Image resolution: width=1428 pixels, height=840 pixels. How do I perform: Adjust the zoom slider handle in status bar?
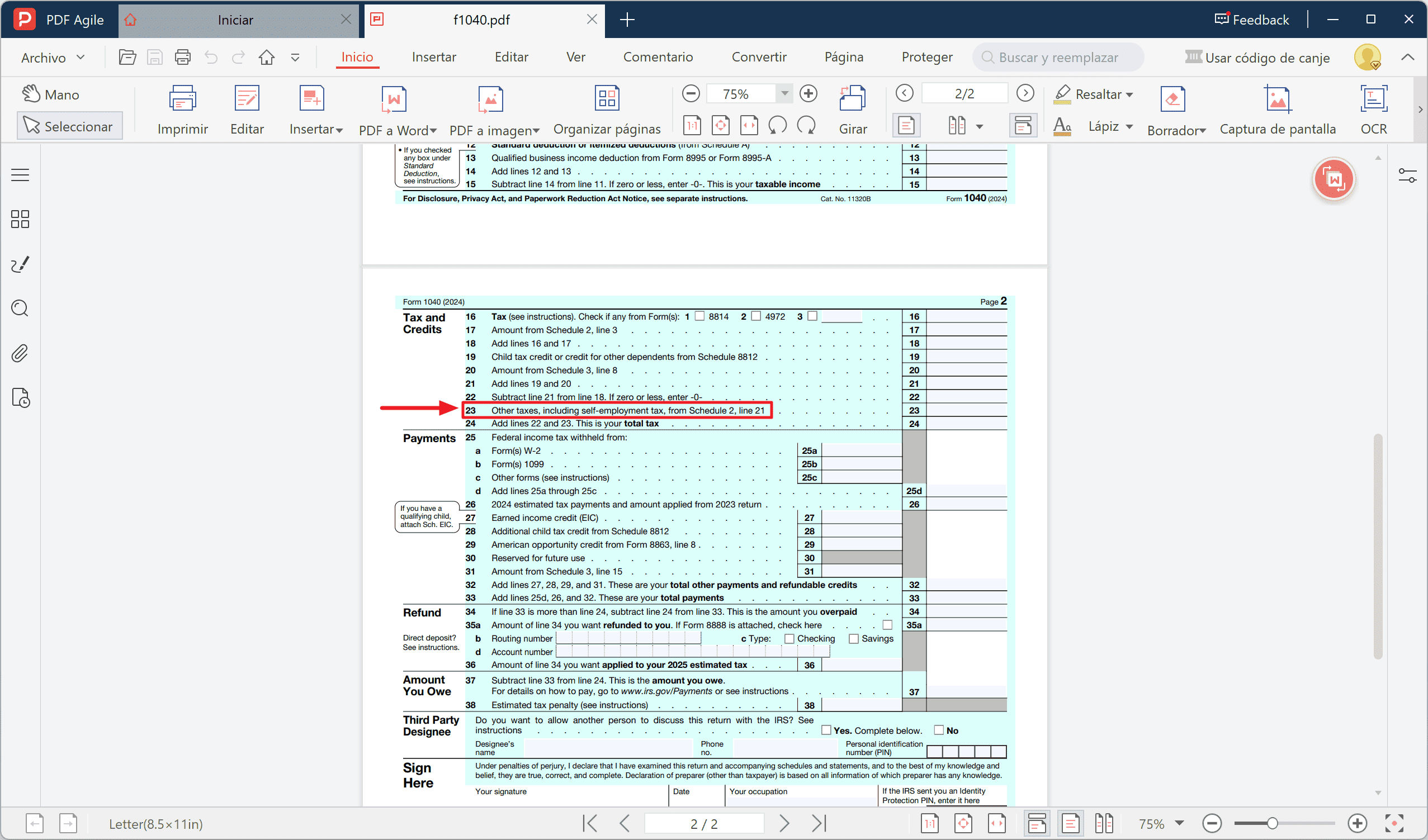click(x=1272, y=823)
